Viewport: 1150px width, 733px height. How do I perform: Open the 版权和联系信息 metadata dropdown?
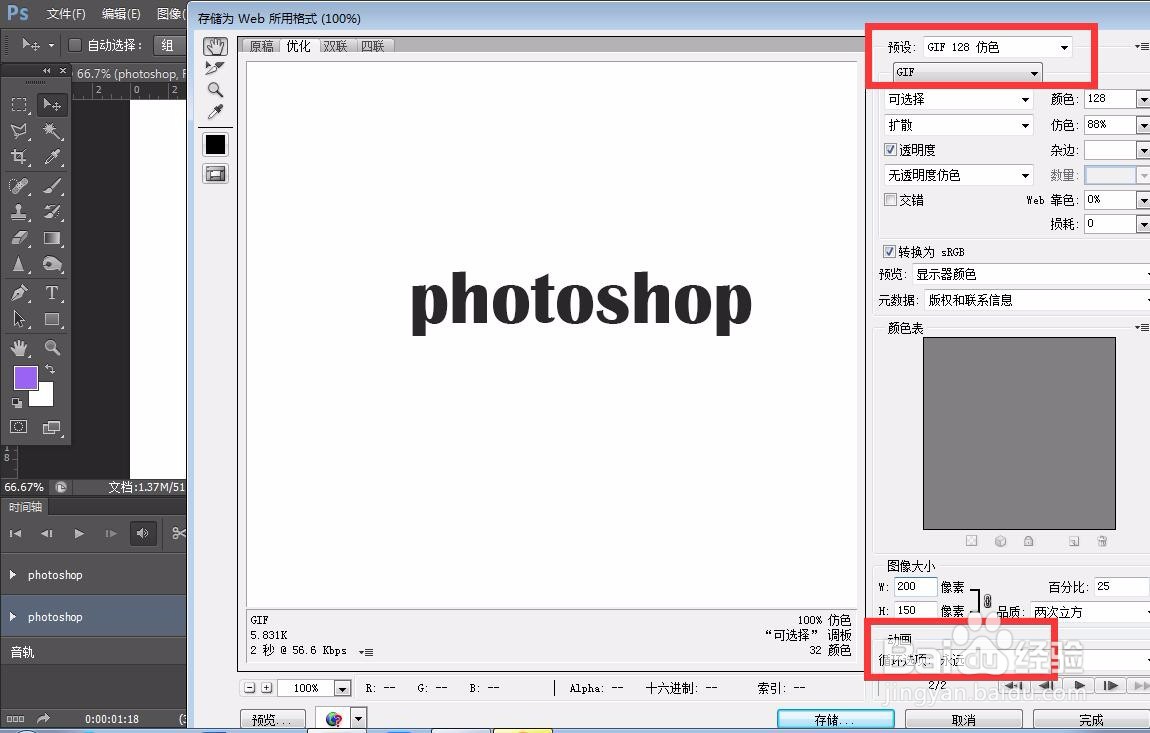click(1037, 300)
